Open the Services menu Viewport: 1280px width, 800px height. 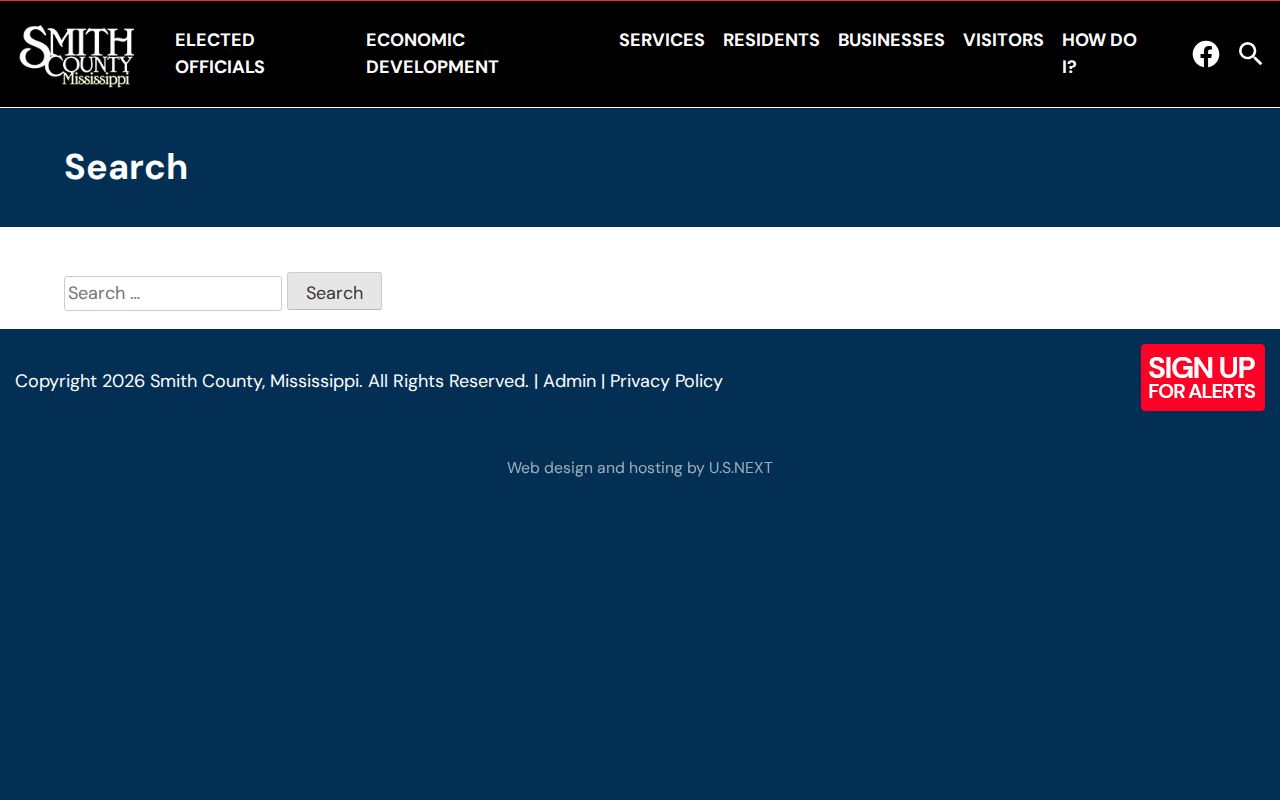[662, 40]
